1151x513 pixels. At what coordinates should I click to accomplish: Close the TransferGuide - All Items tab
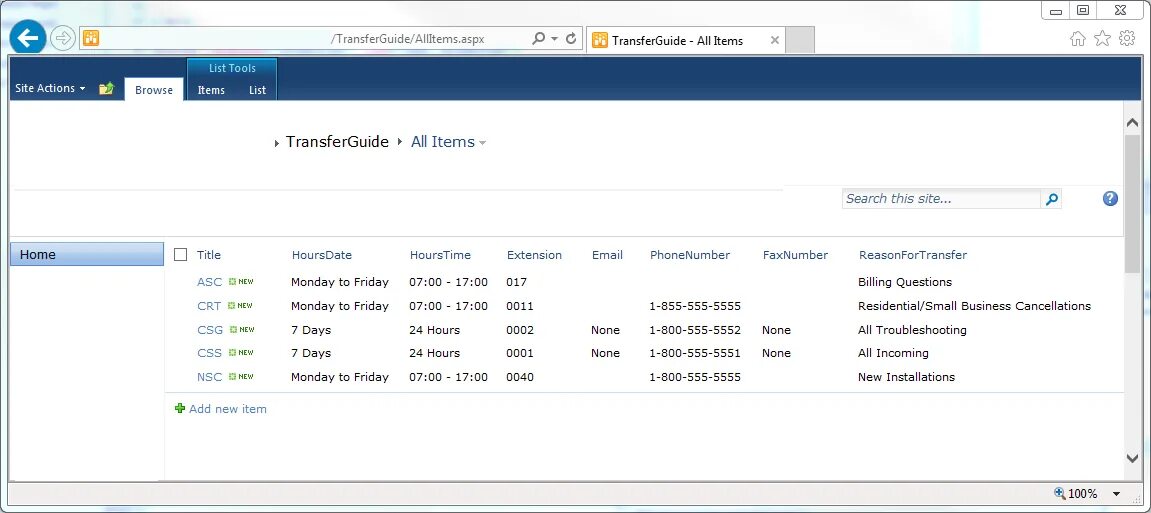tap(774, 40)
